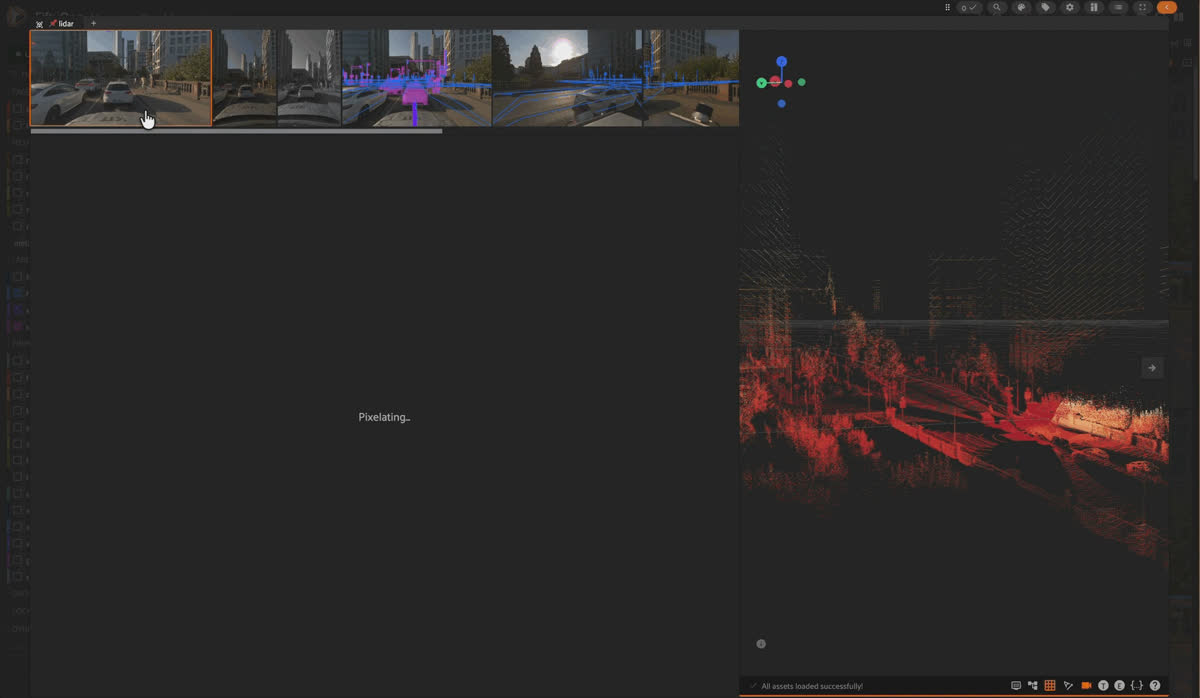Click the green axis handle on orientation gizmo
The height and width of the screenshot is (698, 1200).
tap(761, 83)
